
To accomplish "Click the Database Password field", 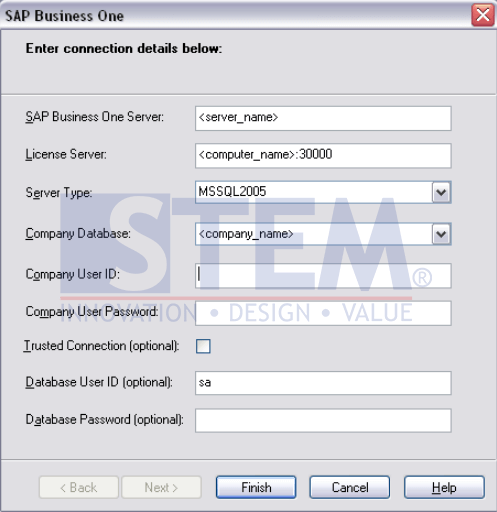I will [x=323, y=420].
